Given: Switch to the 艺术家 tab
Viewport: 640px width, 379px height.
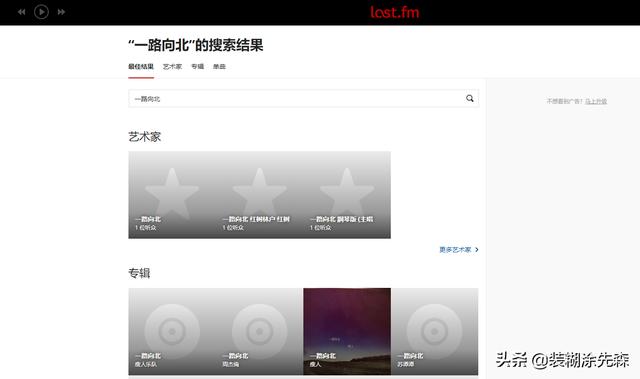Looking at the screenshot, I should coord(172,66).
